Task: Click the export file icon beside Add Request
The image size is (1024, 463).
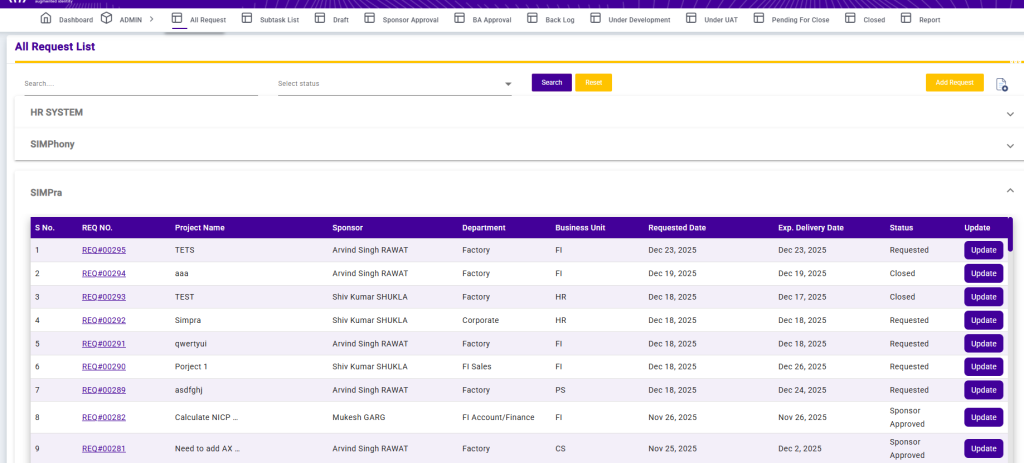Action: [1001, 84]
